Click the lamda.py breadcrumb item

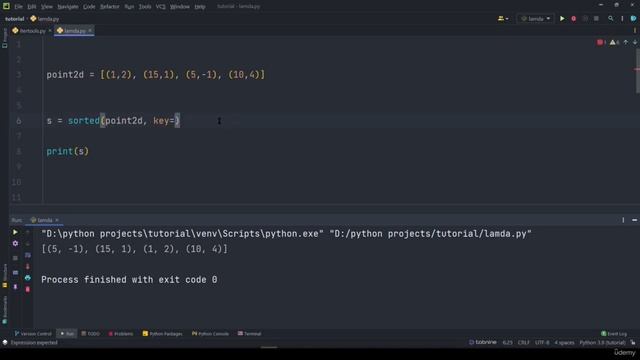tap(45, 19)
